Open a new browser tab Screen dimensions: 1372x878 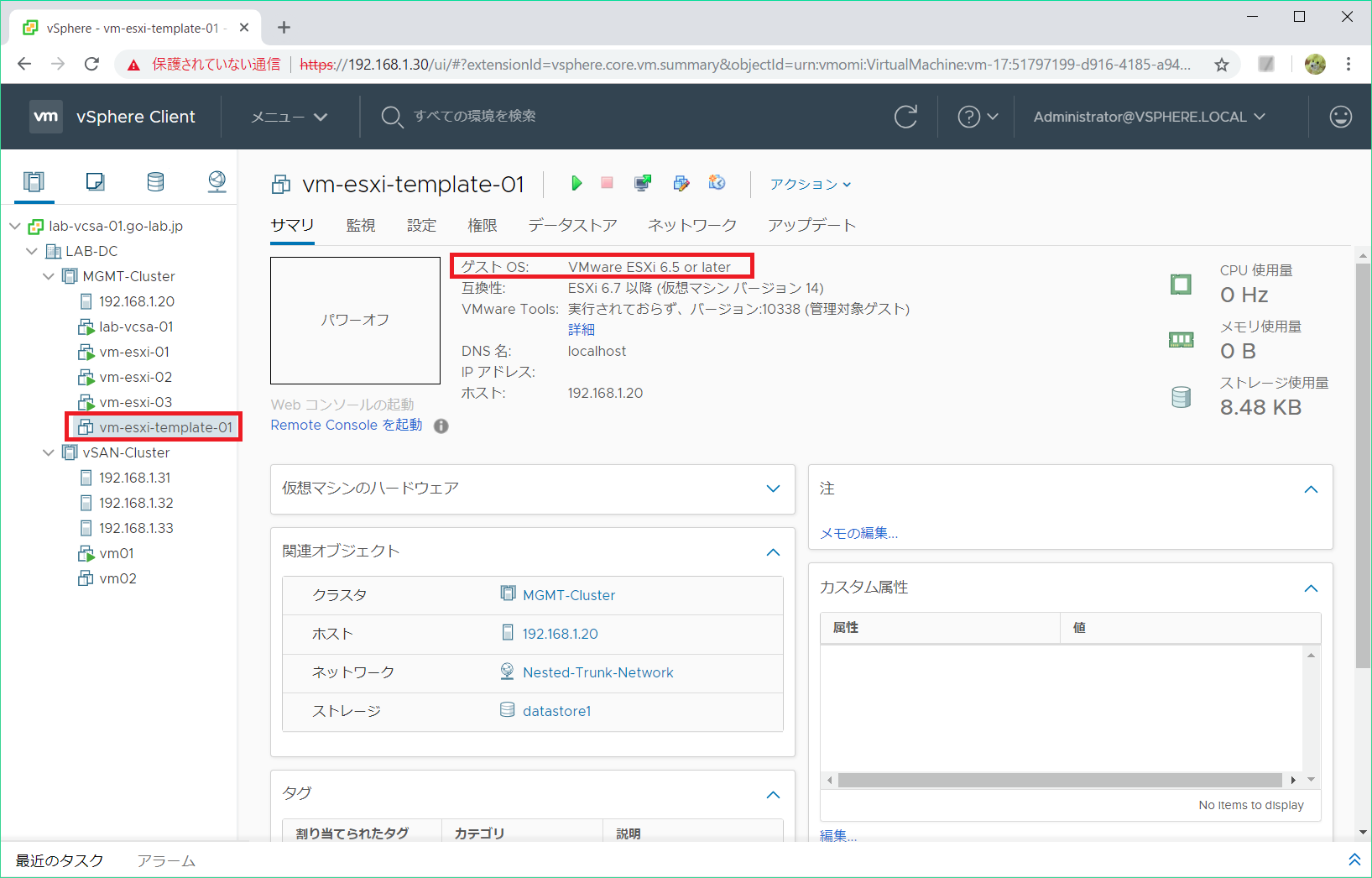[284, 28]
